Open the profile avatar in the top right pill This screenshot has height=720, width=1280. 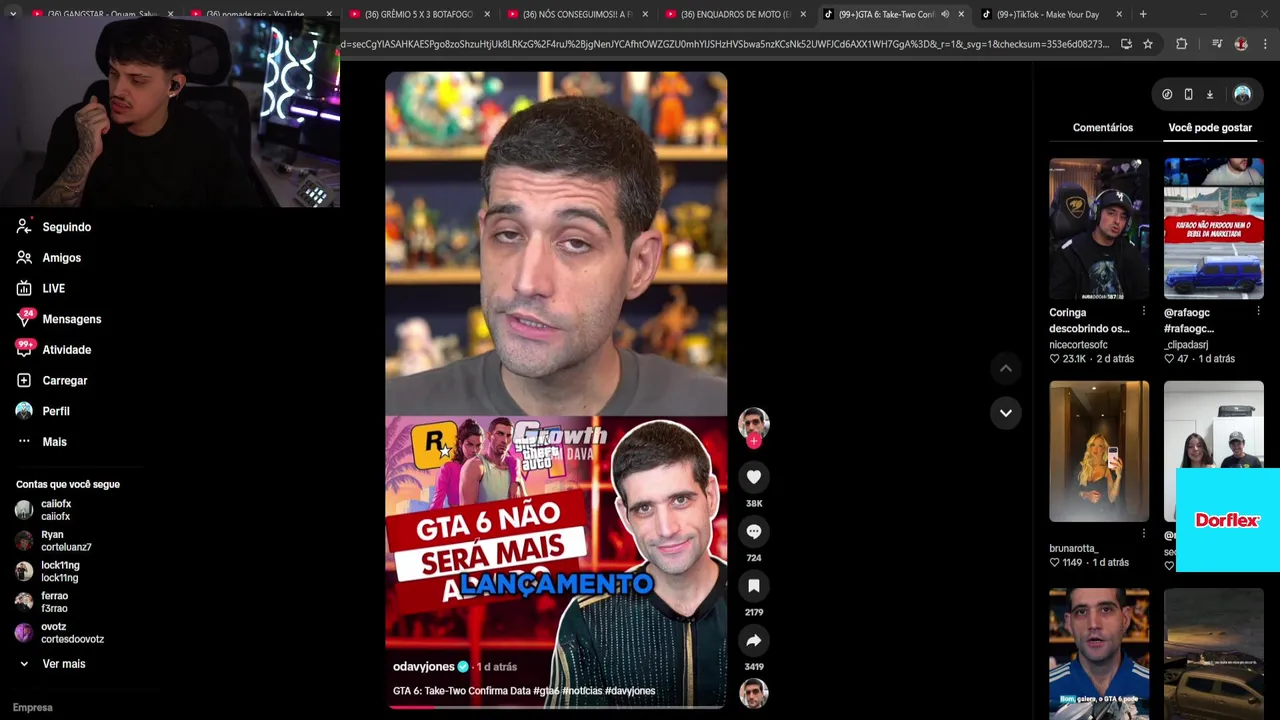click(1242, 94)
